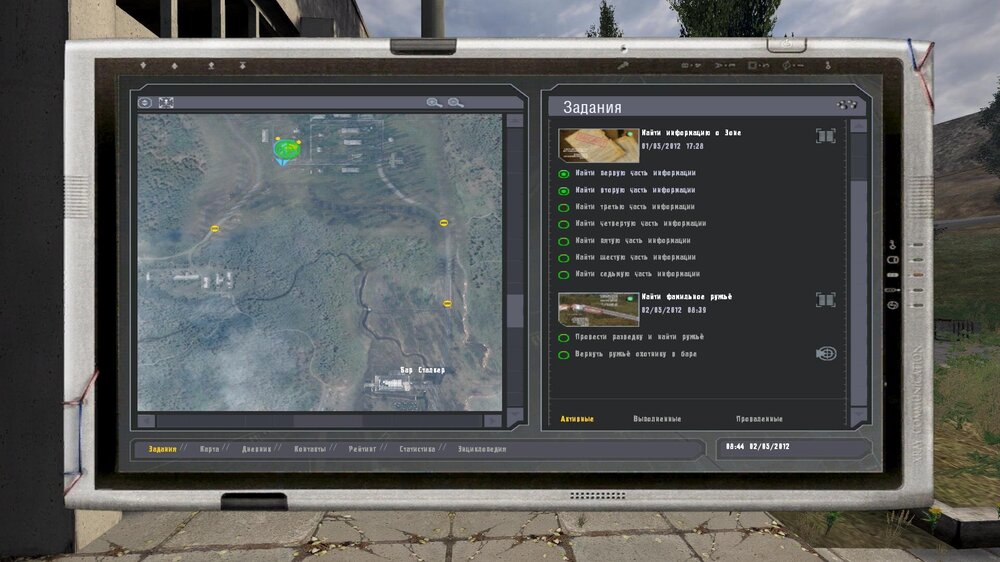Click map horizontal scrollbar right arrow
1000x562 pixels.
[x=492, y=420]
